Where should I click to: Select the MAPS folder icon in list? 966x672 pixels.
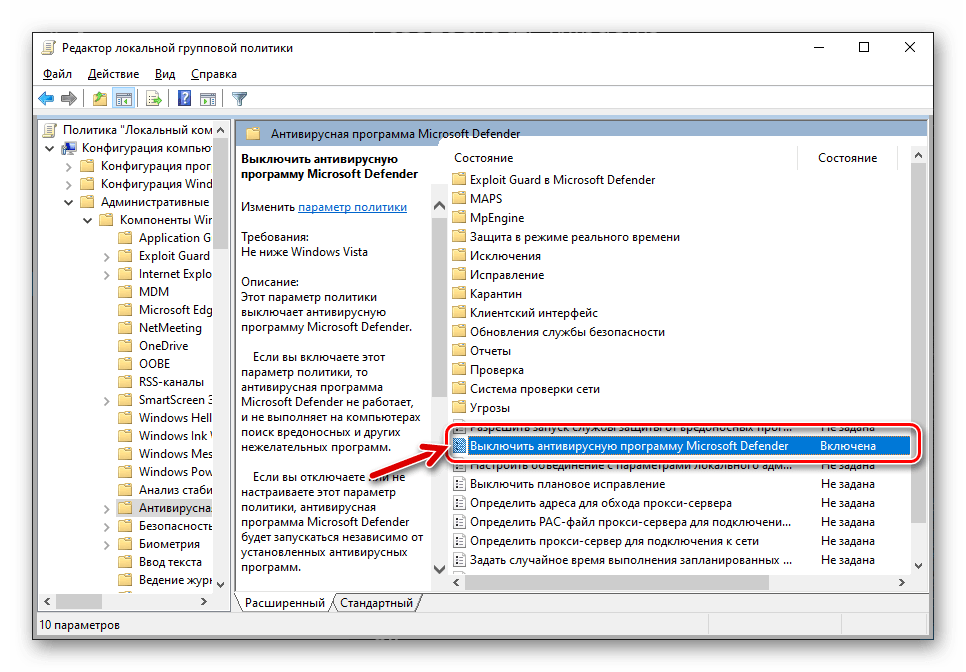[459, 199]
